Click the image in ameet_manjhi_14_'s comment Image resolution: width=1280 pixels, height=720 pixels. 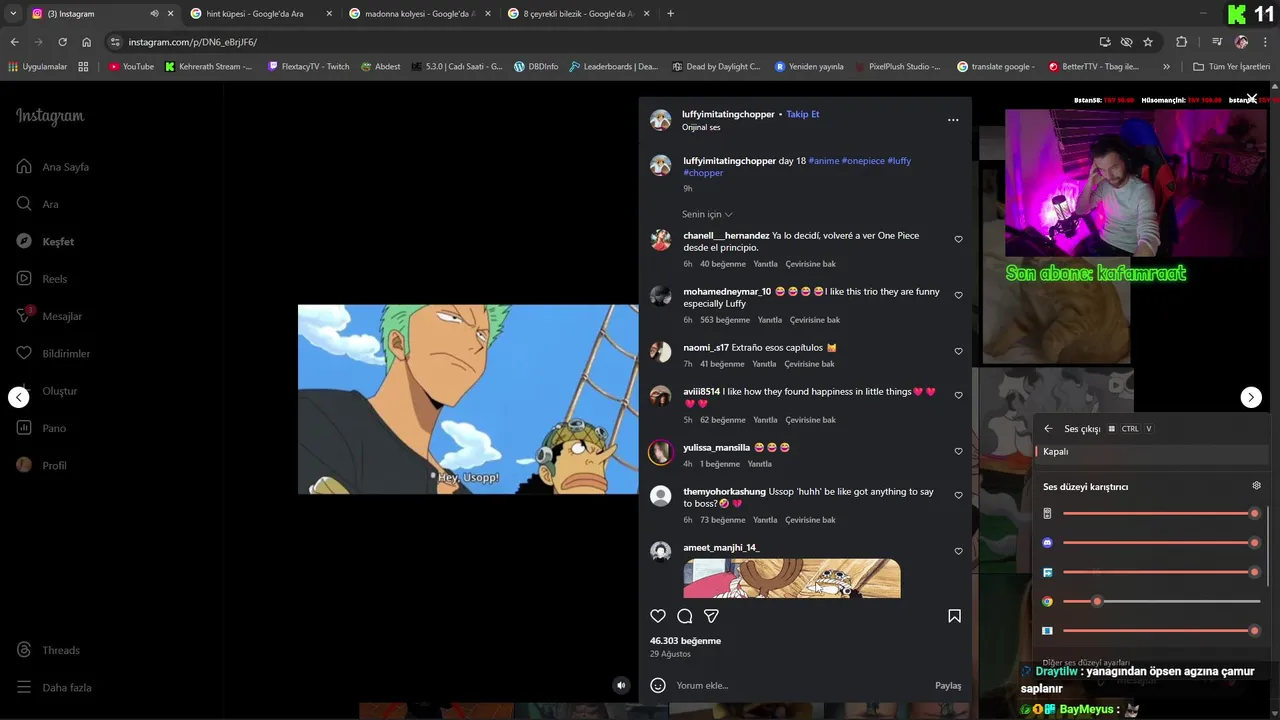click(x=792, y=578)
